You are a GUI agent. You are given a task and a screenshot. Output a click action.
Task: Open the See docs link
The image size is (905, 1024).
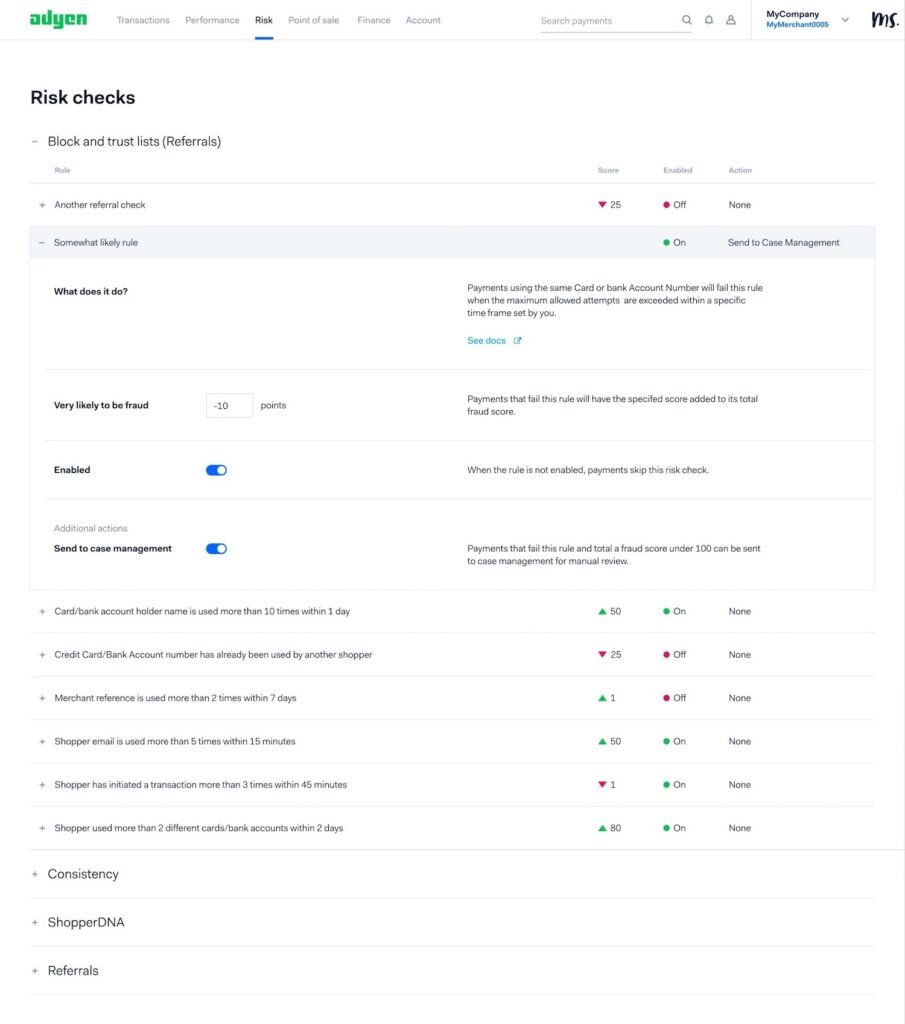tap(486, 340)
